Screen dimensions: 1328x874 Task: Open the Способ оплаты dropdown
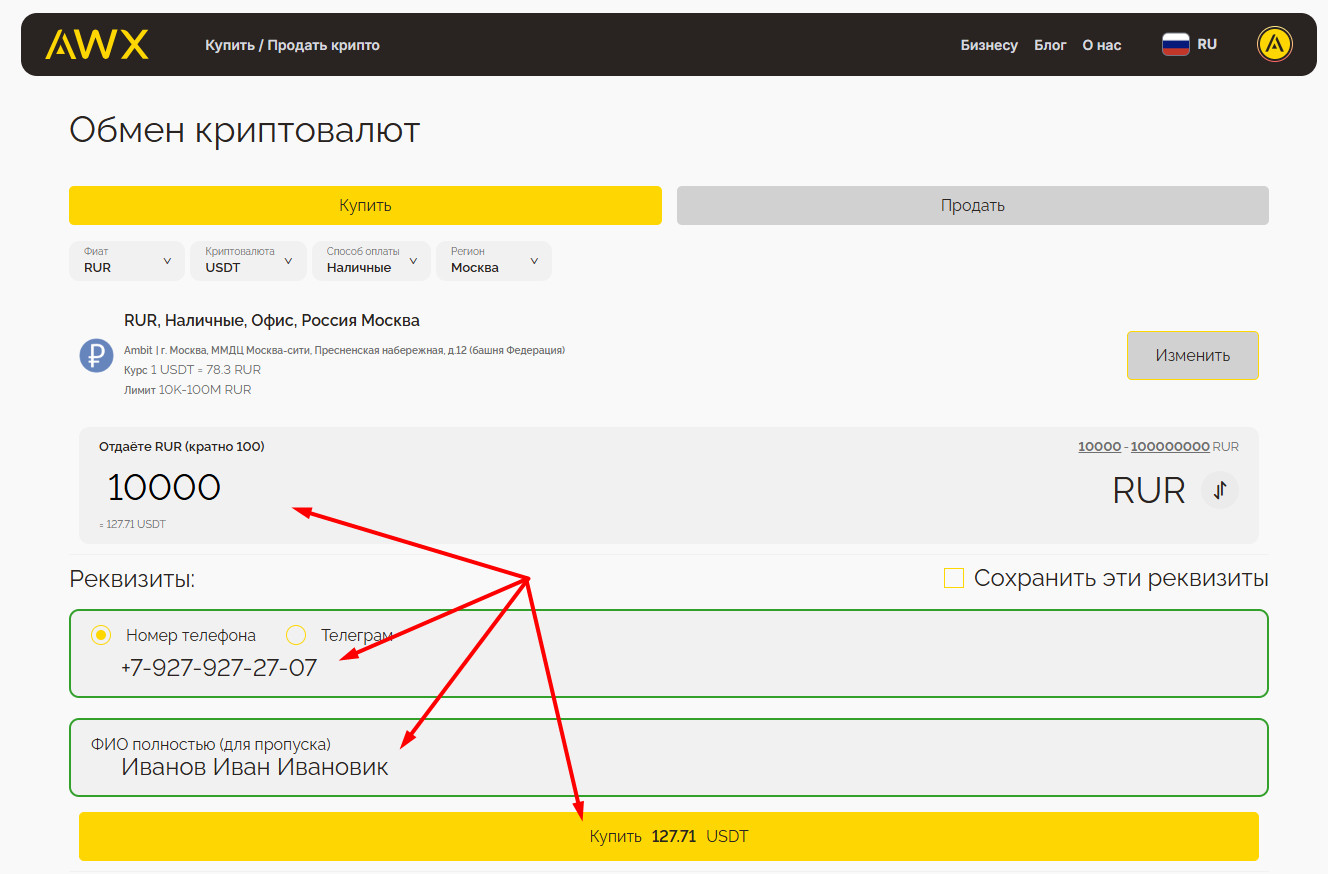pyautogui.click(x=371, y=261)
